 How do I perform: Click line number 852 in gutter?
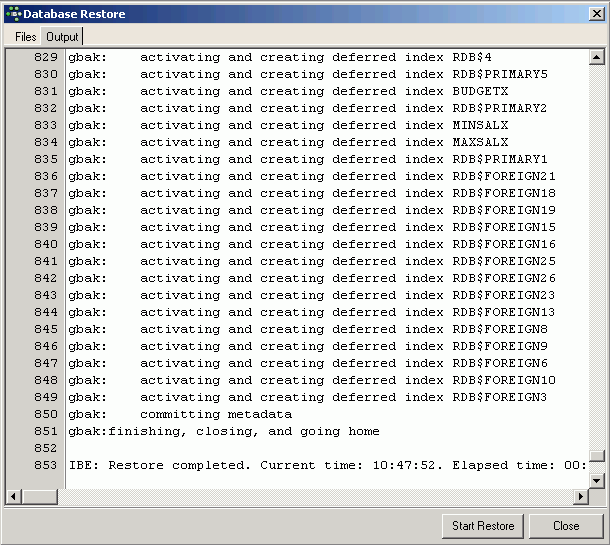click(x=46, y=448)
